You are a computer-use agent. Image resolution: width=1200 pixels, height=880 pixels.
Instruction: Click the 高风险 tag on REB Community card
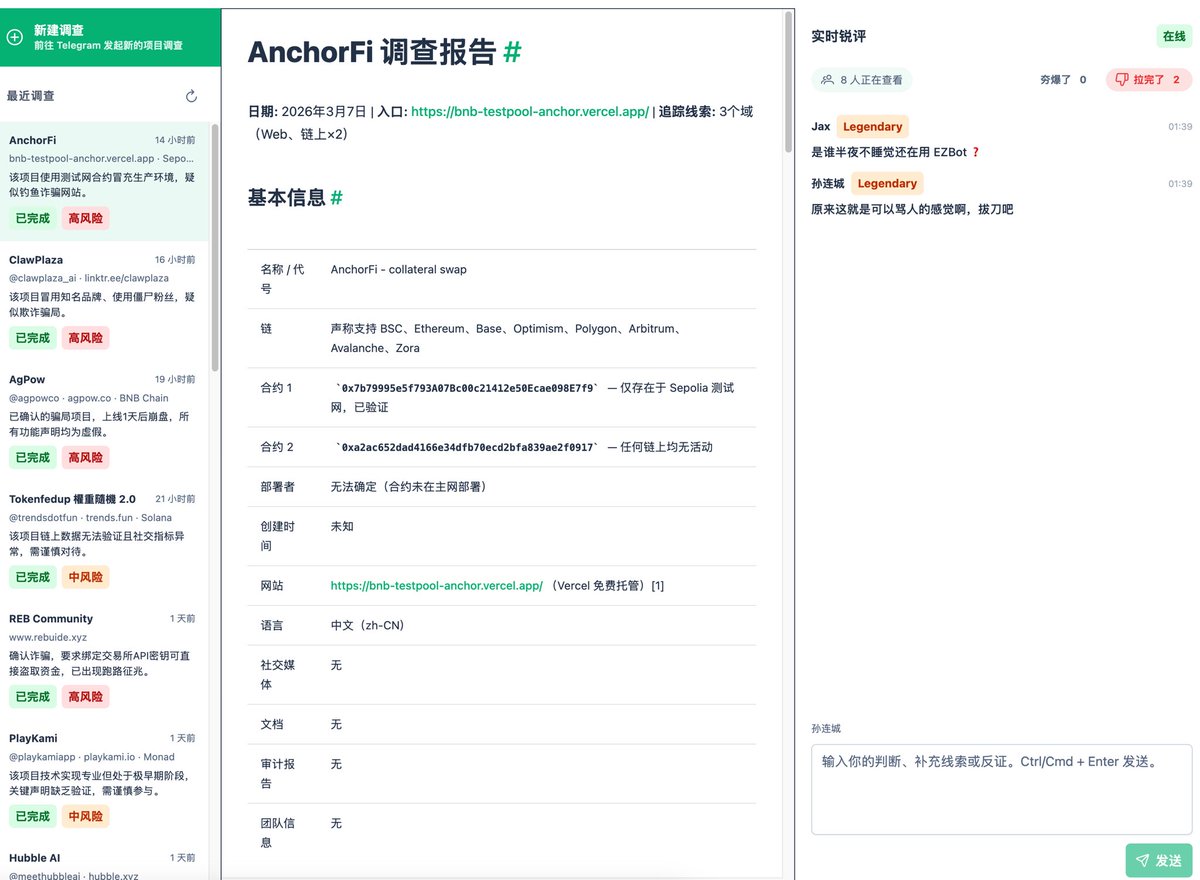click(x=85, y=697)
